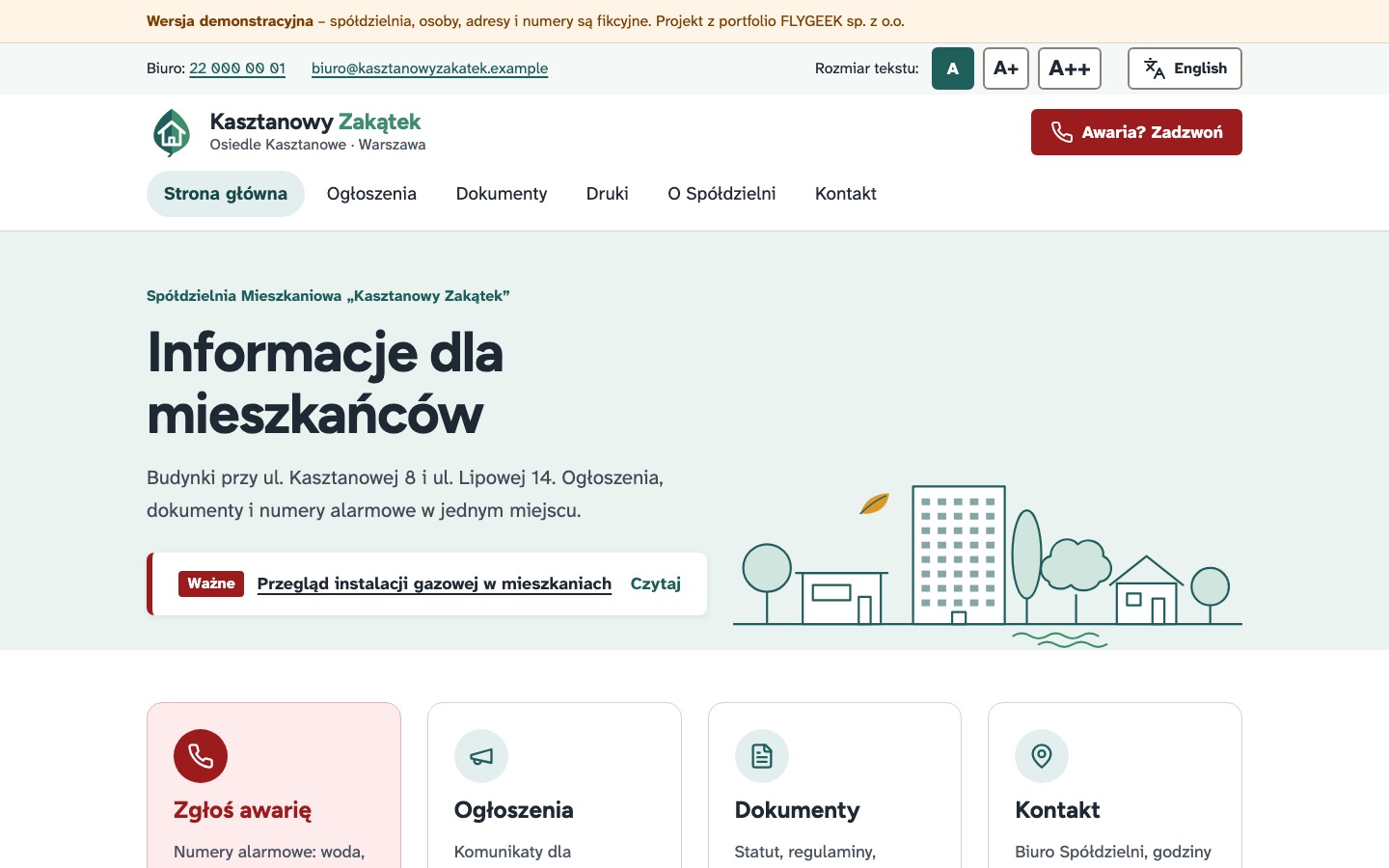Image resolution: width=1389 pixels, height=868 pixels.
Task: Set text size to A++
Action: point(1070,68)
